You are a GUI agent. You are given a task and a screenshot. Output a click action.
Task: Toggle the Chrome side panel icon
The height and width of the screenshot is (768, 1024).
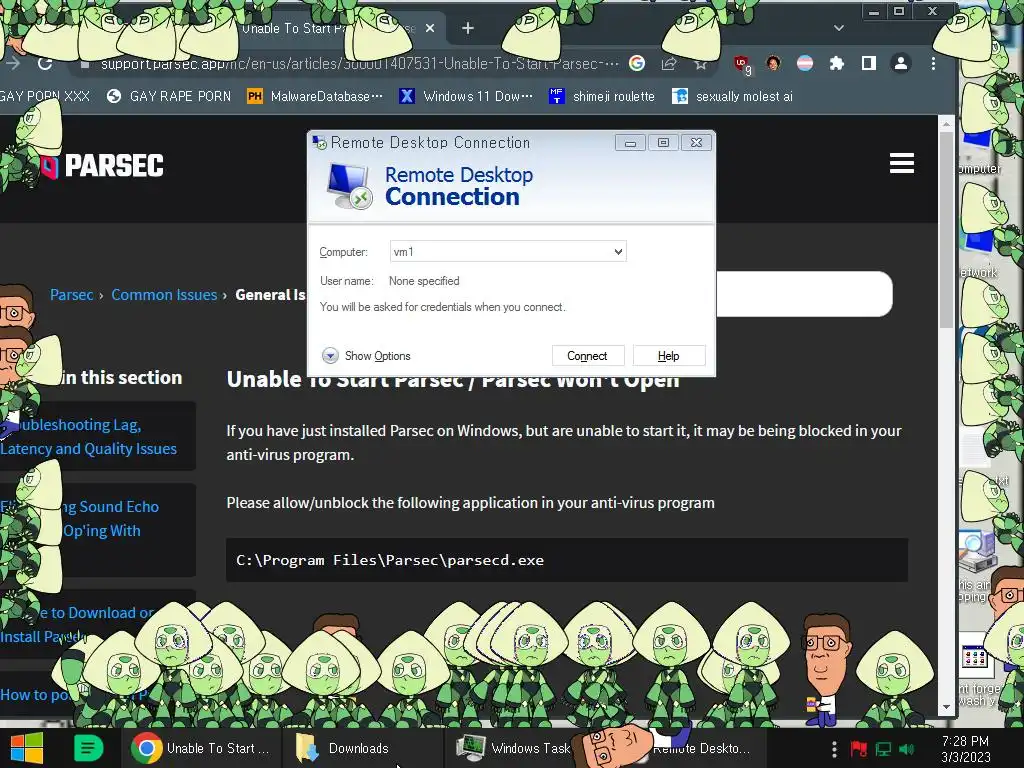pos(869,63)
